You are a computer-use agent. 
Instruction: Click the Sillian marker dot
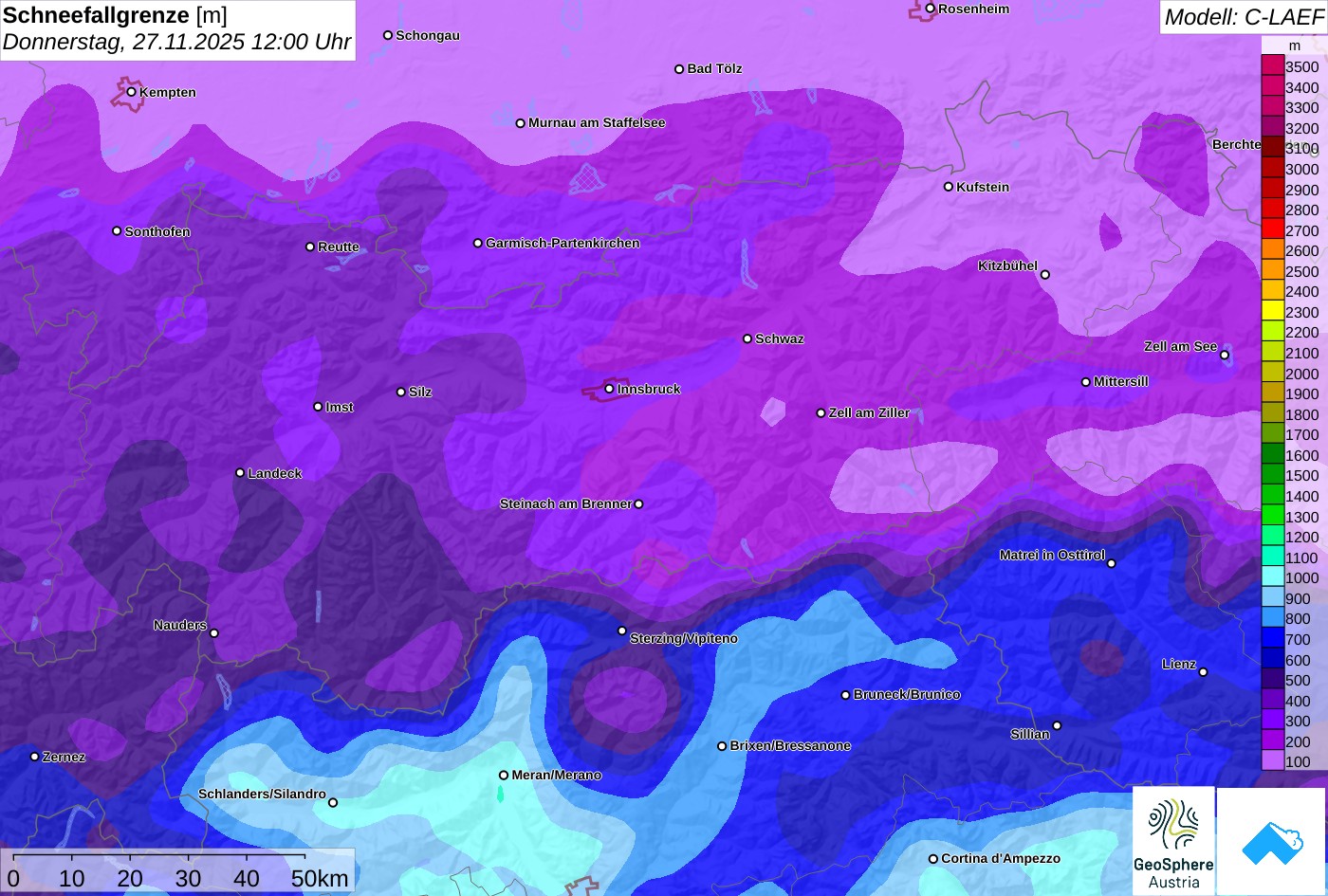pyautogui.click(x=1057, y=725)
